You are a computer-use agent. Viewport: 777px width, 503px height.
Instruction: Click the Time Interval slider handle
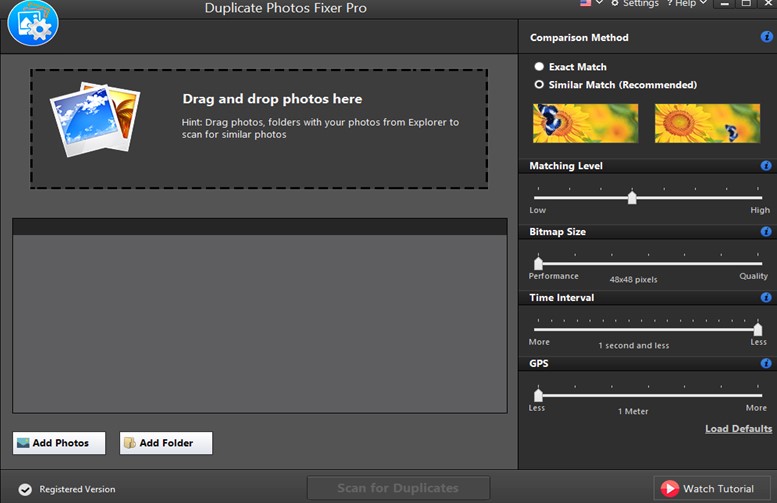click(x=757, y=329)
